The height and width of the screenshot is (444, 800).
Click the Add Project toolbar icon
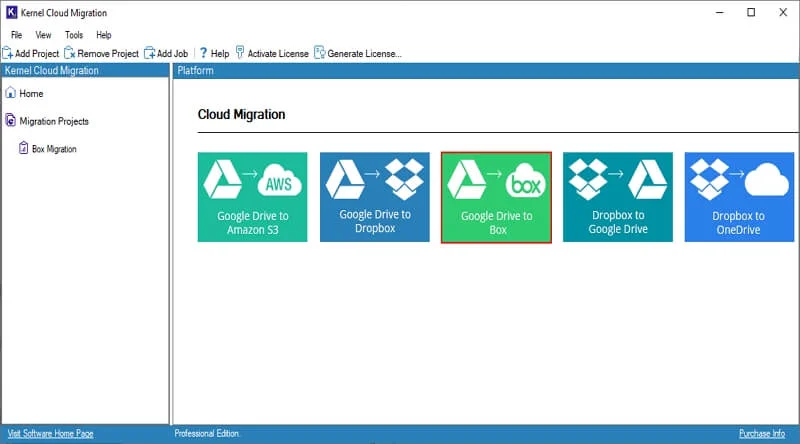[x=8, y=53]
